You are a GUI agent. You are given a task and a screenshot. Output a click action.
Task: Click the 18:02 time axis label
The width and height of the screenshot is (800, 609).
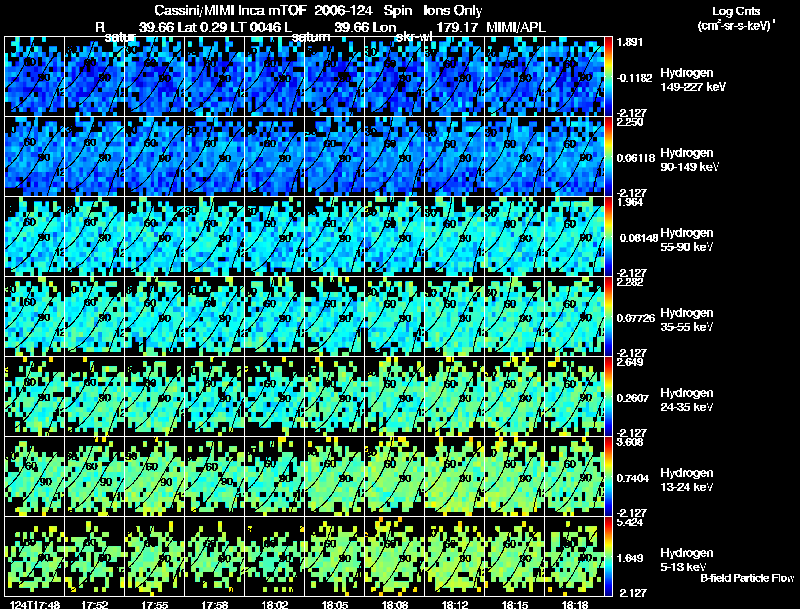[275, 604]
